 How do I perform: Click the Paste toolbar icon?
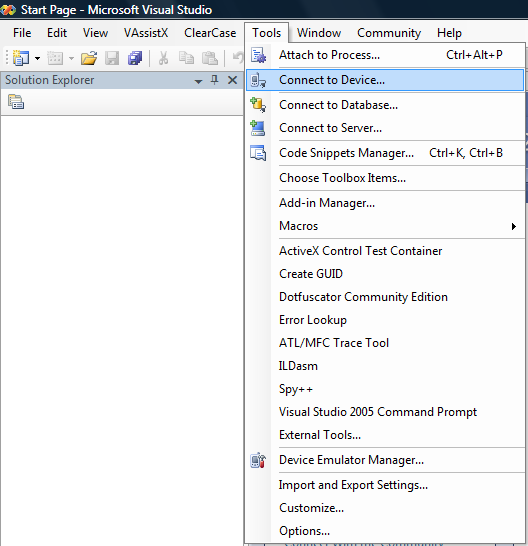[x=210, y=58]
